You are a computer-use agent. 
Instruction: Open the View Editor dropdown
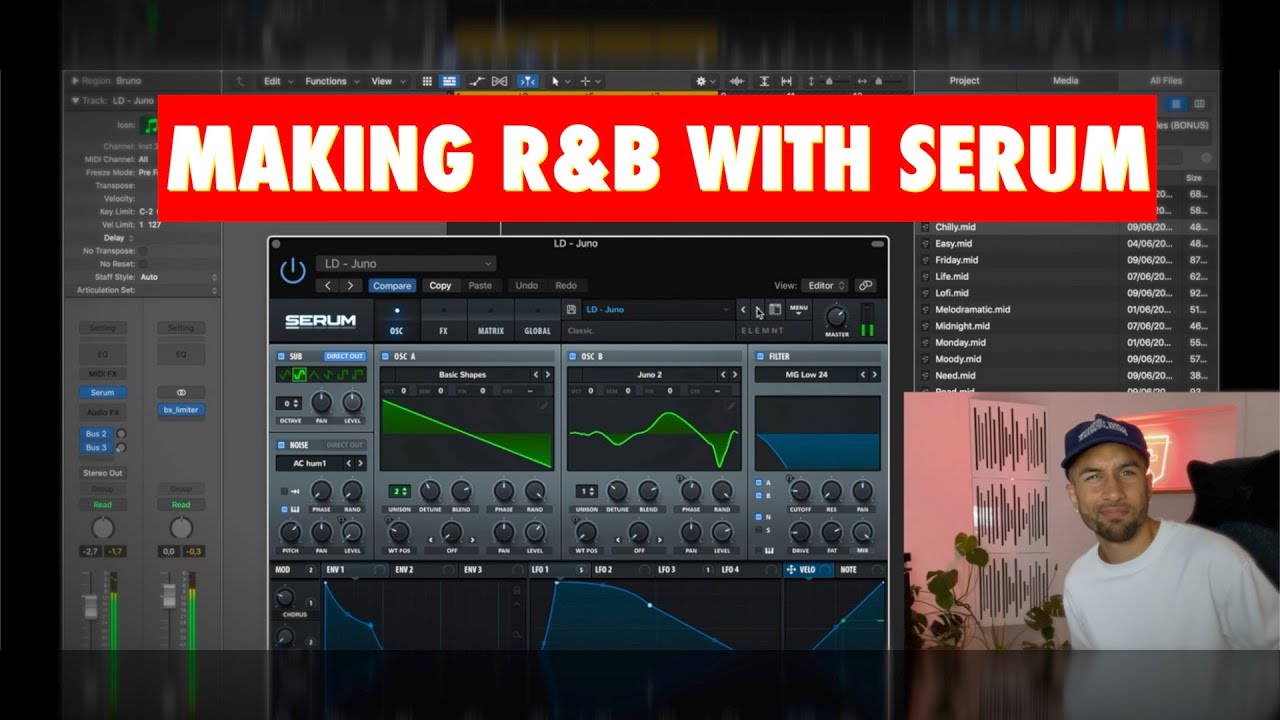824,286
